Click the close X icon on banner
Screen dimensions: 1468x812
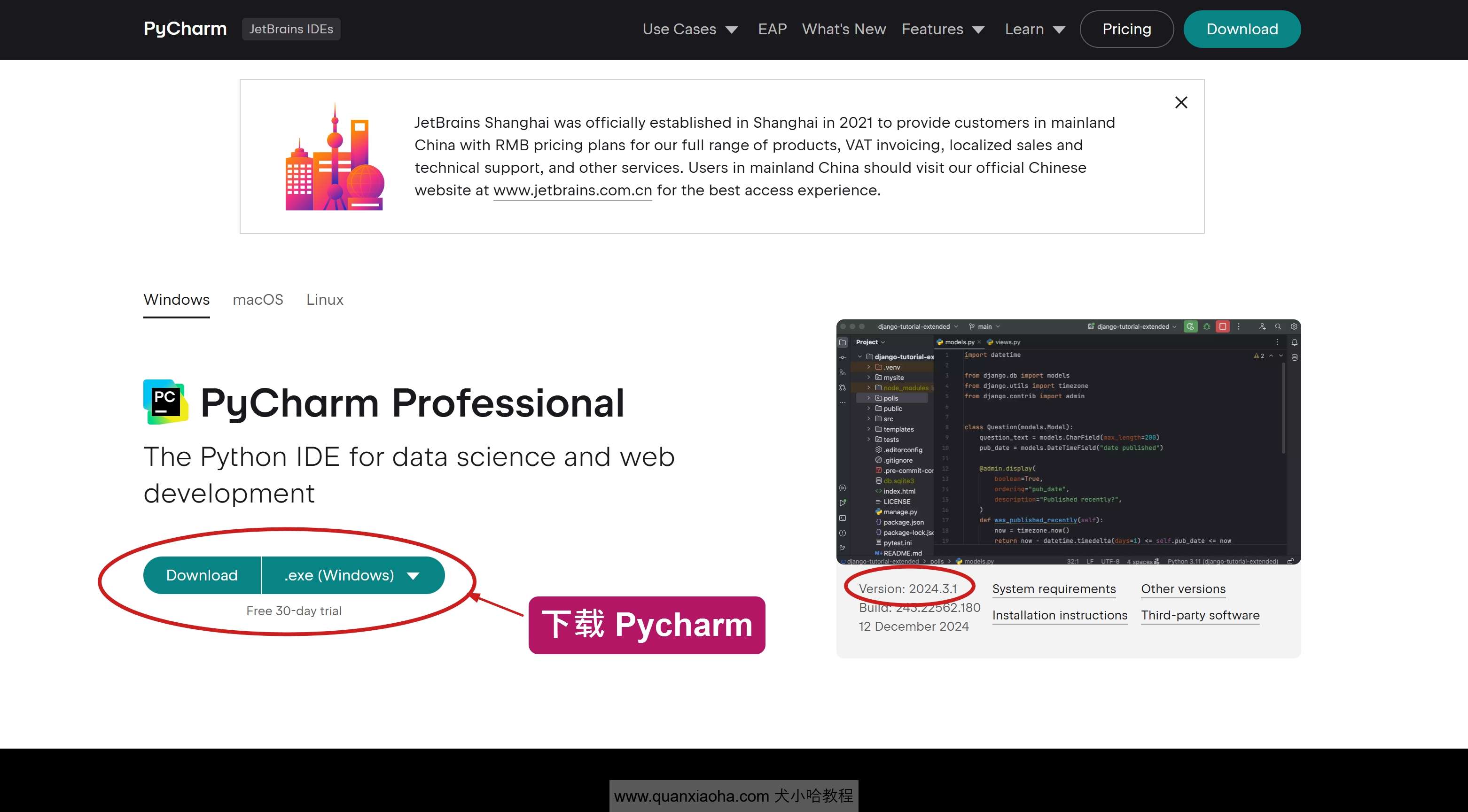pyautogui.click(x=1180, y=102)
